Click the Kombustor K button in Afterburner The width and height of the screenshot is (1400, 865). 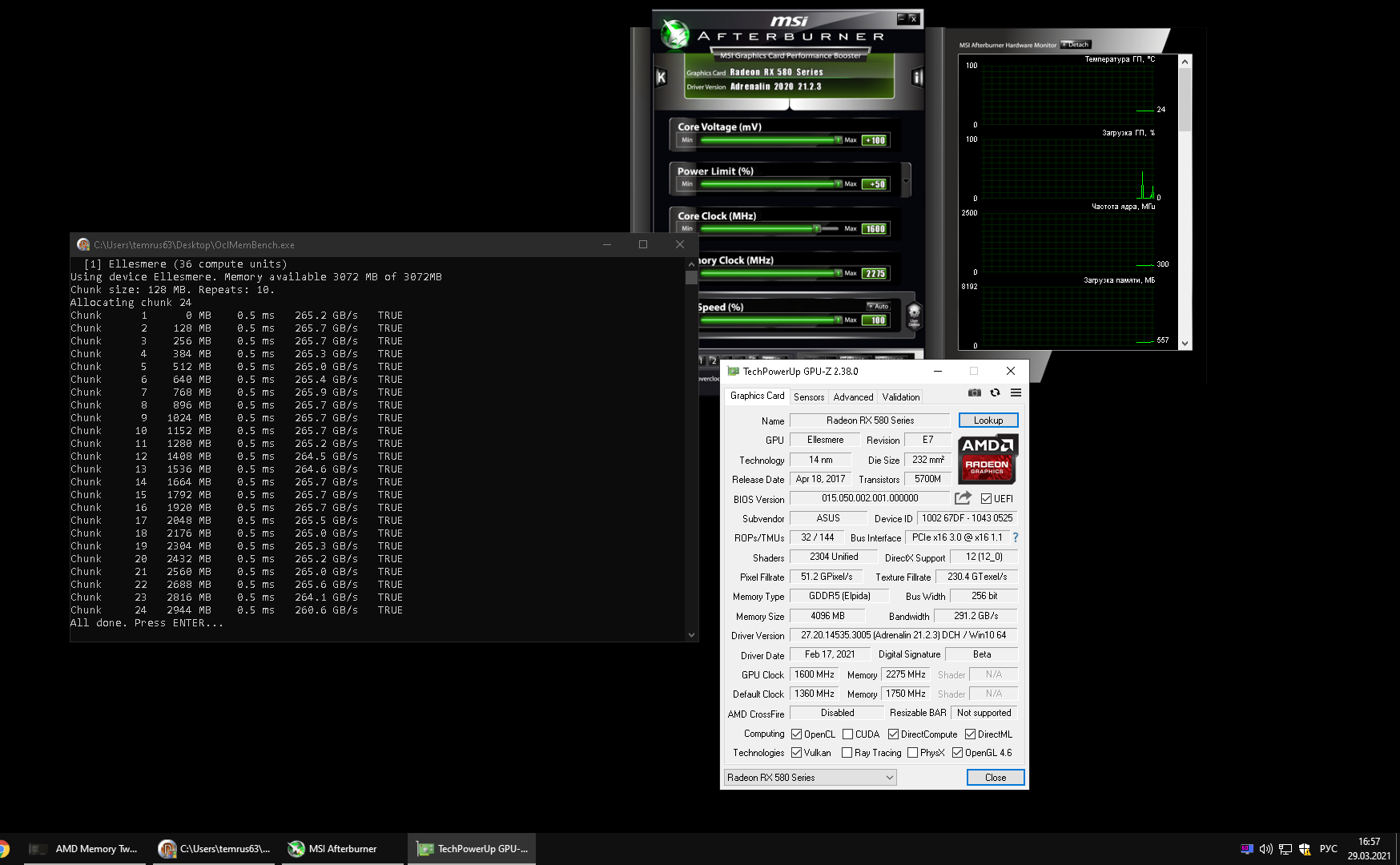[x=661, y=77]
